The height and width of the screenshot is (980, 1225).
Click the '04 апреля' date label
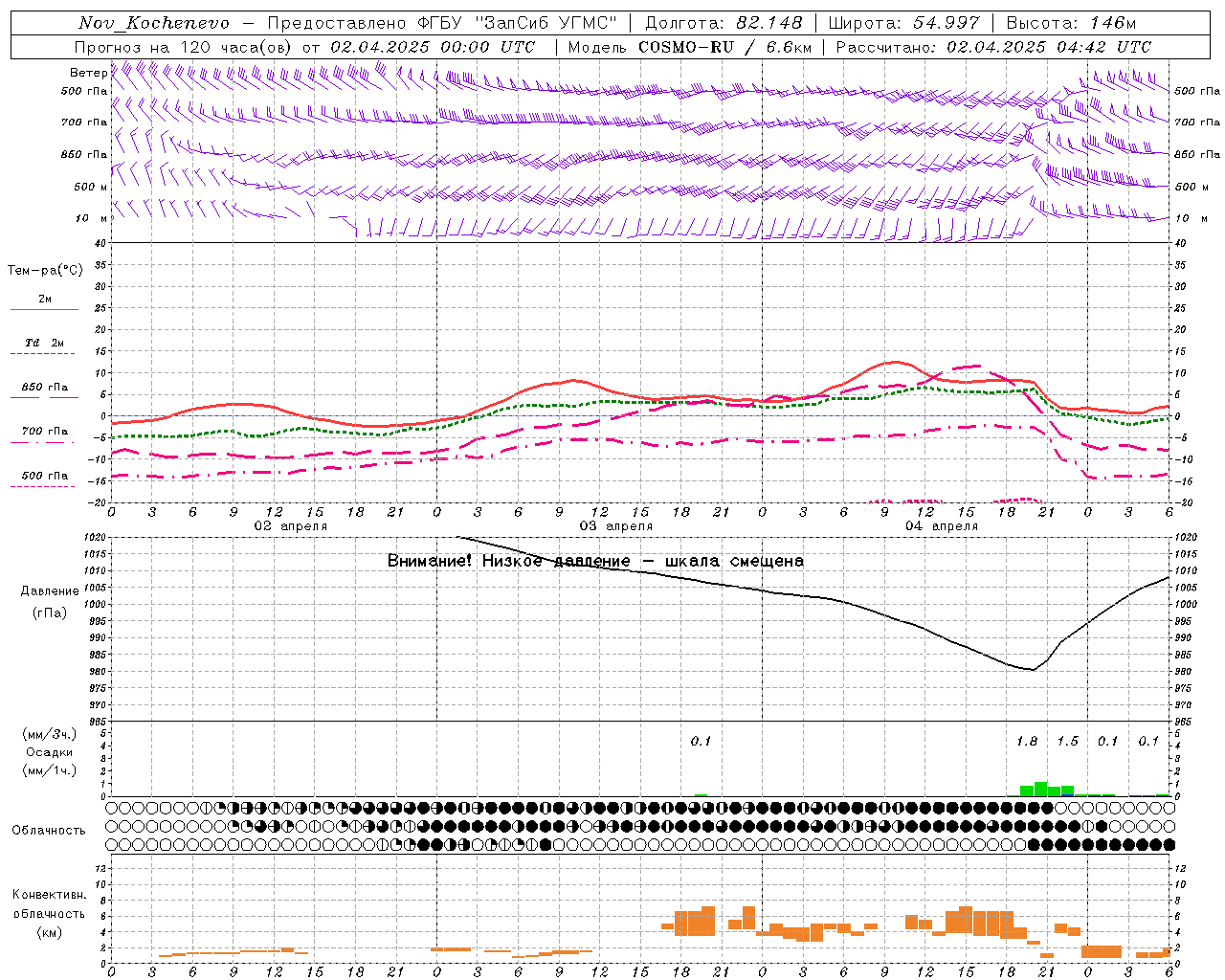point(941,525)
